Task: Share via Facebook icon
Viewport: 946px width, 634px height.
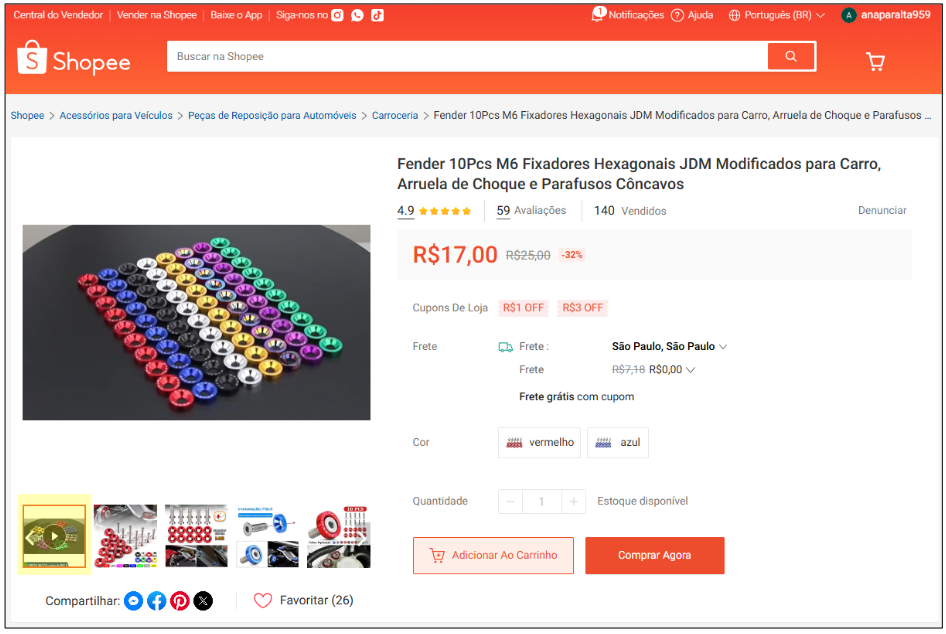Action: pyautogui.click(x=157, y=601)
